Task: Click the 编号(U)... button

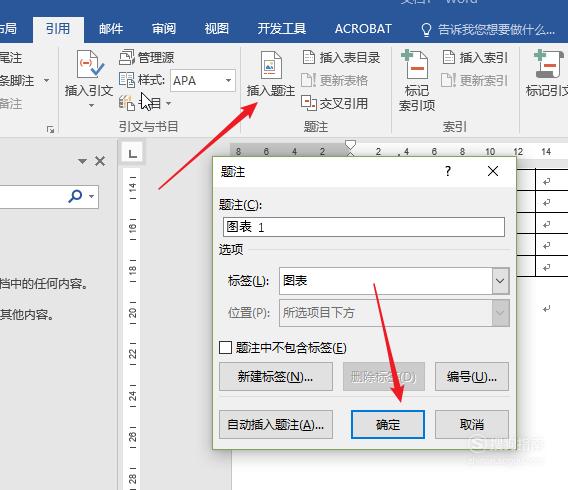Action: pyautogui.click(x=472, y=377)
